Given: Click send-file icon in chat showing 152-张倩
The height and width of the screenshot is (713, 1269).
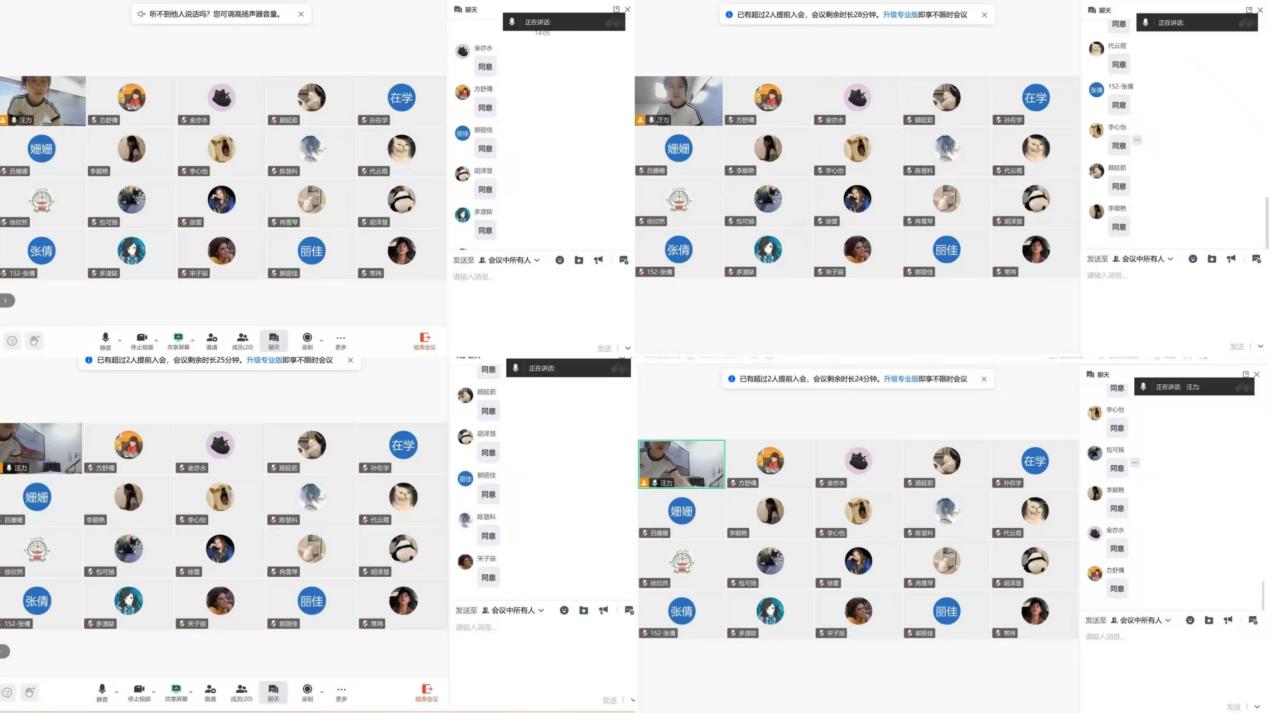Looking at the screenshot, I should tap(1211, 259).
